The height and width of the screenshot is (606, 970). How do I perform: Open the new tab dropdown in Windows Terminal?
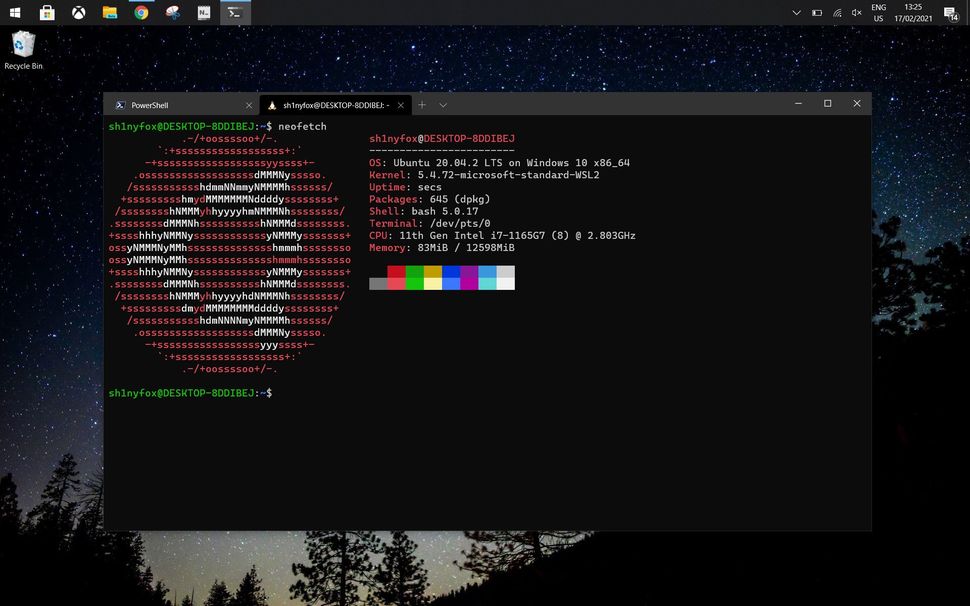(x=443, y=104)
